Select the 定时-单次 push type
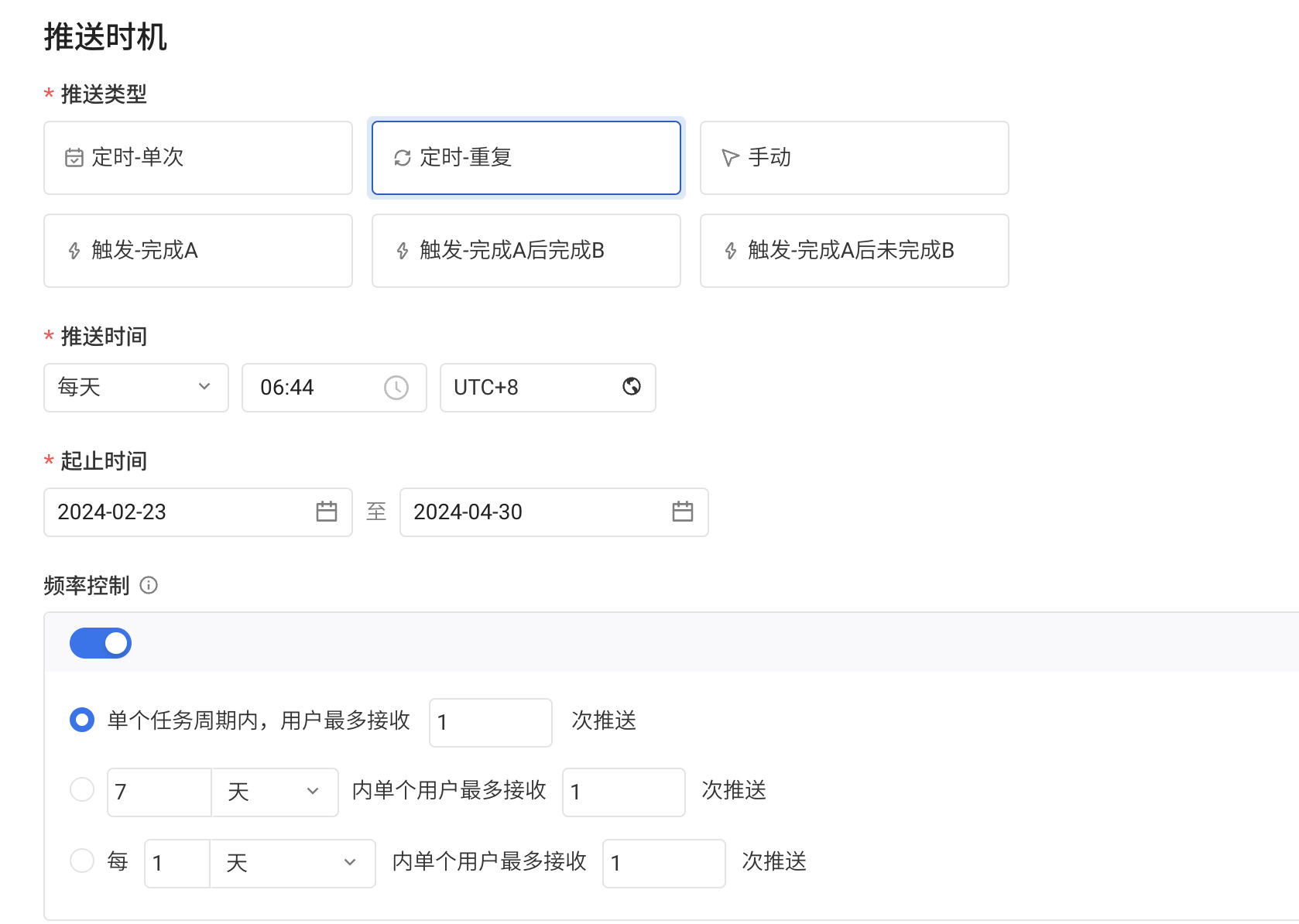Viewport: 1299px width, 924px height. click(x=198, y=158)
